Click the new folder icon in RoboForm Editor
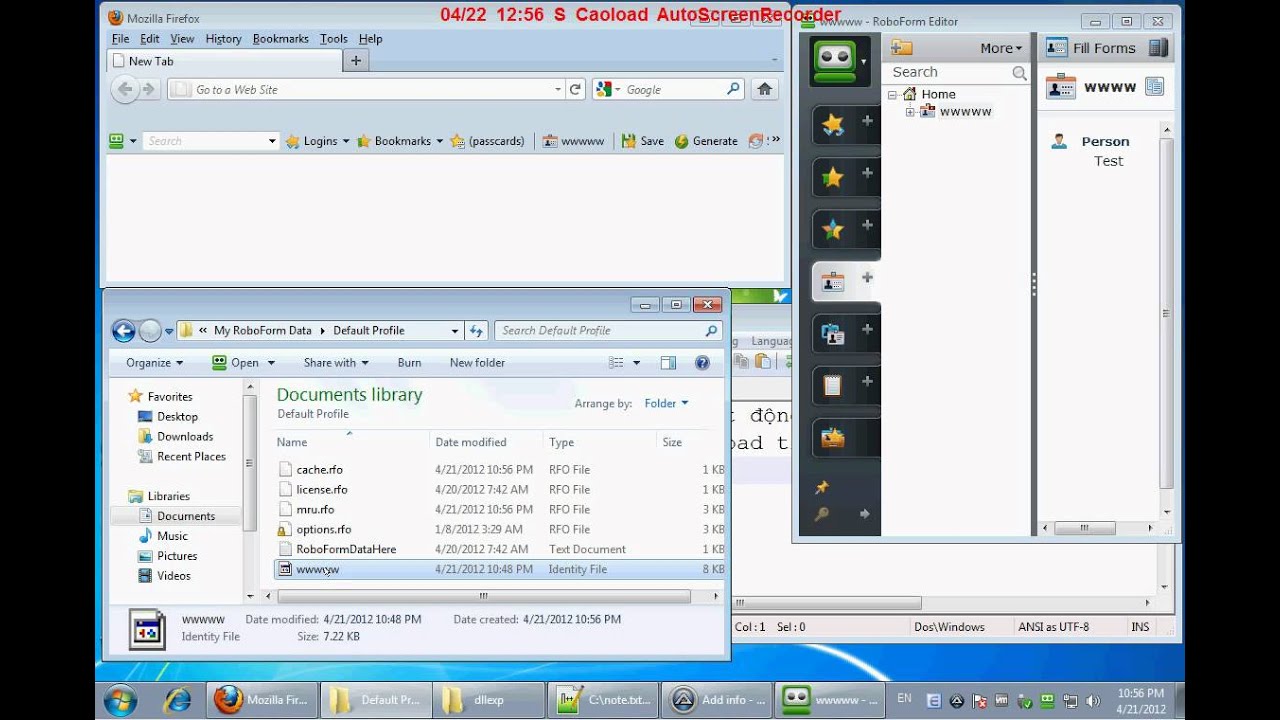1280x720 pixels. pyautogui.click(x=902, y=48)
